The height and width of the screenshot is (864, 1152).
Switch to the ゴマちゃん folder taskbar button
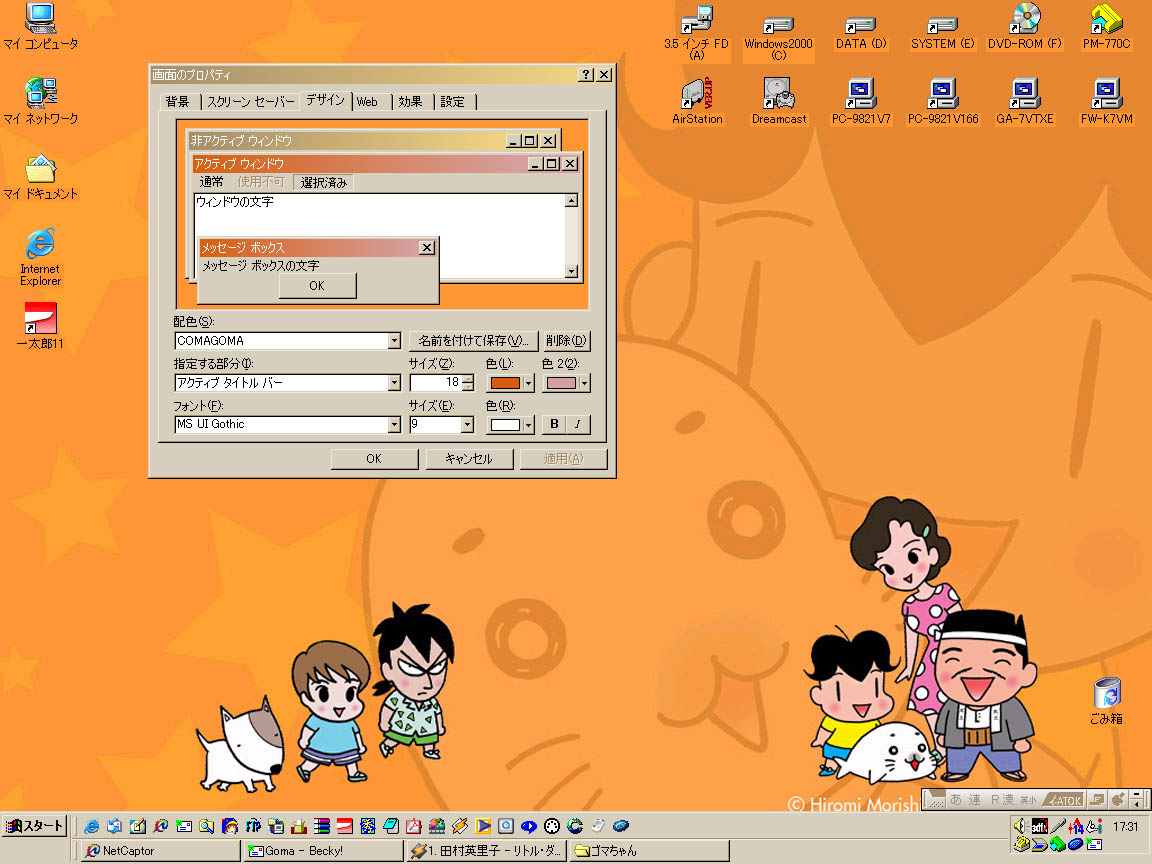tap(650, 851)
